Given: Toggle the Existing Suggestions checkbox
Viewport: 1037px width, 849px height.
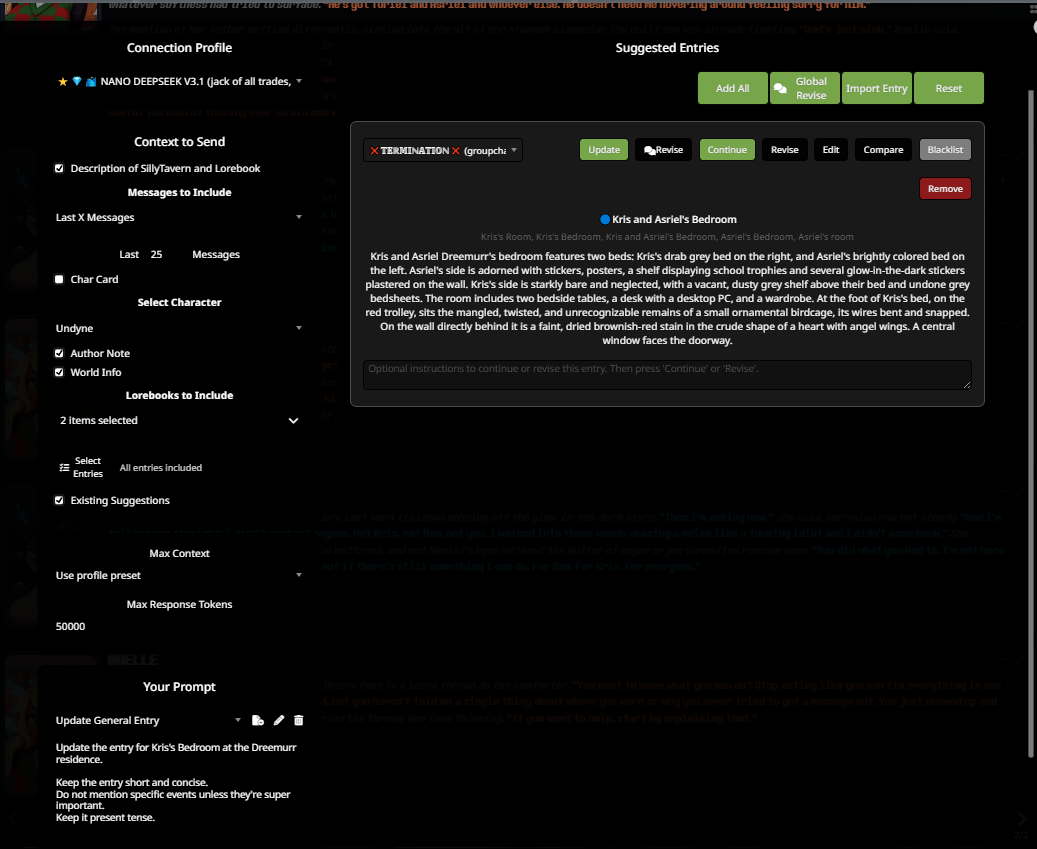Looking at the screenshot, I should pyautogui.click(x=59, y=501).
